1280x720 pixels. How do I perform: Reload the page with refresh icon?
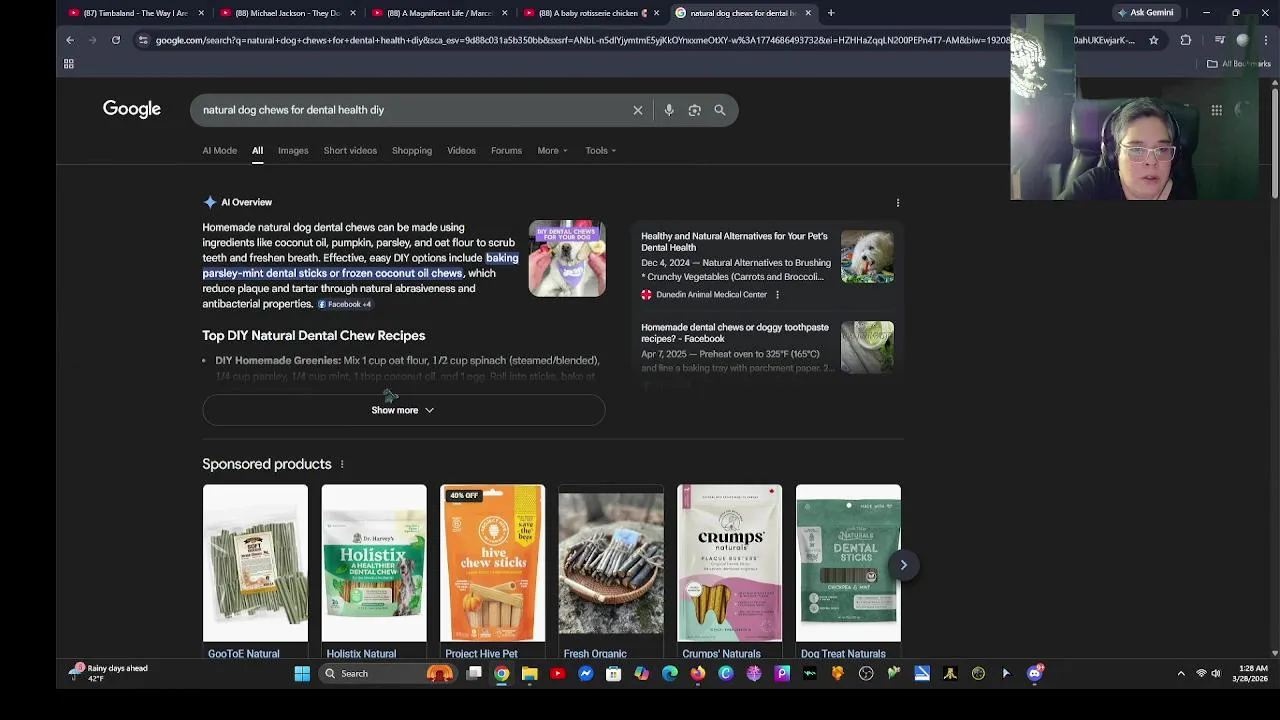pos(116,40)
